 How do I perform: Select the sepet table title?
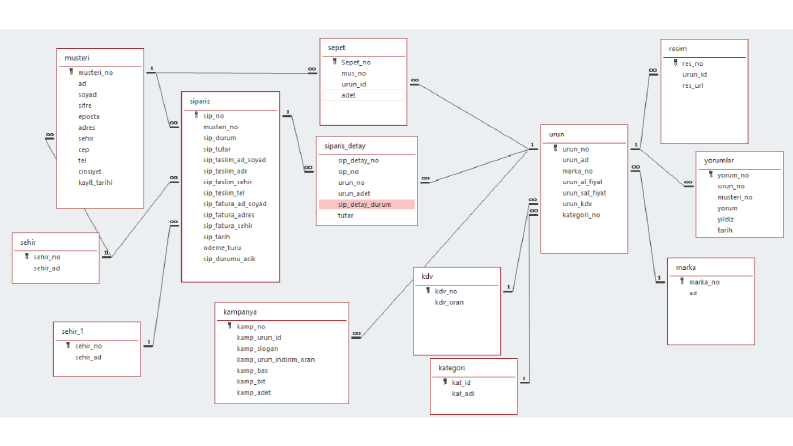[x=336, y=48]
